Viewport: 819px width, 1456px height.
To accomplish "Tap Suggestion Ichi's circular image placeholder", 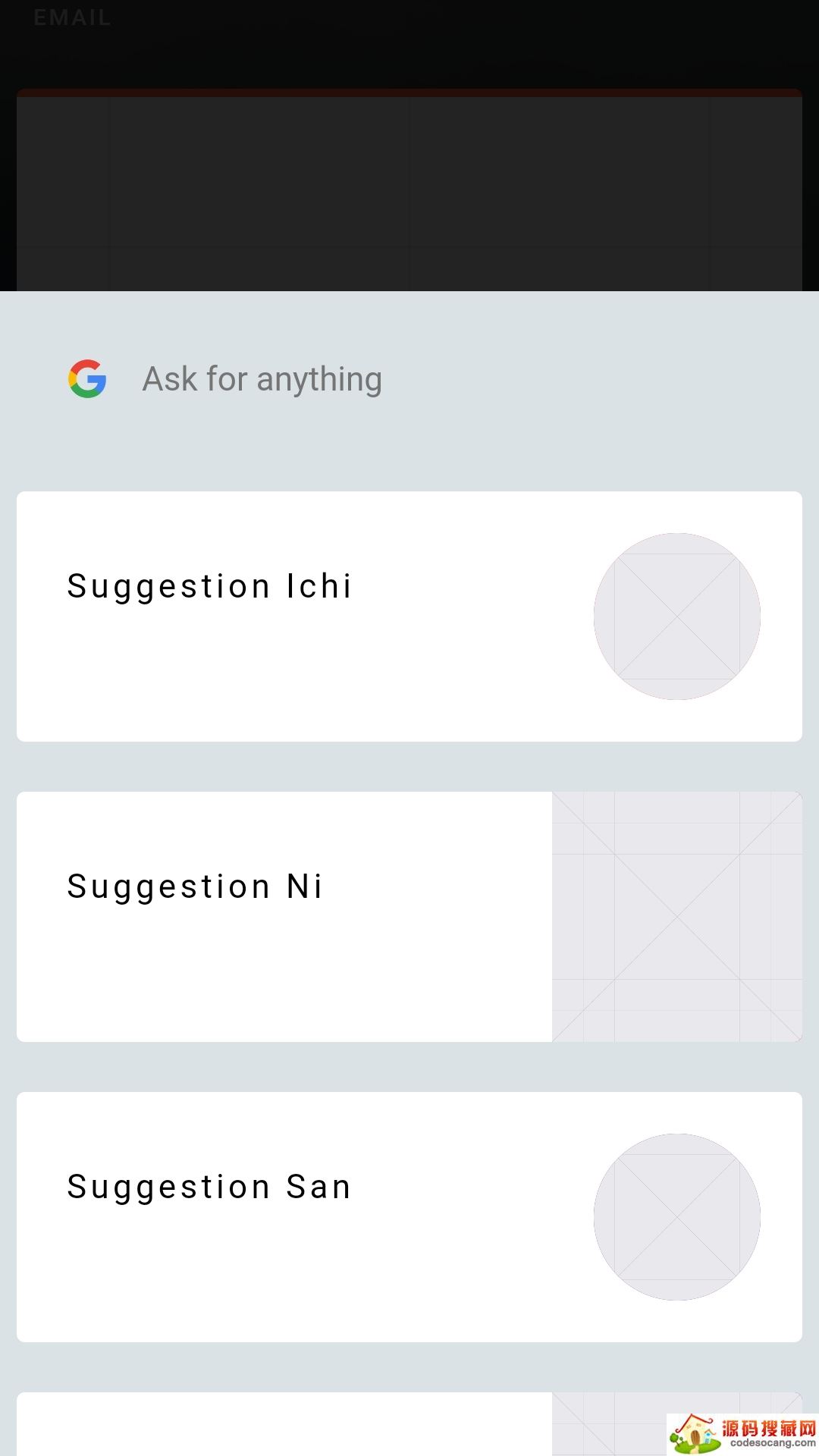I will 676,616.
